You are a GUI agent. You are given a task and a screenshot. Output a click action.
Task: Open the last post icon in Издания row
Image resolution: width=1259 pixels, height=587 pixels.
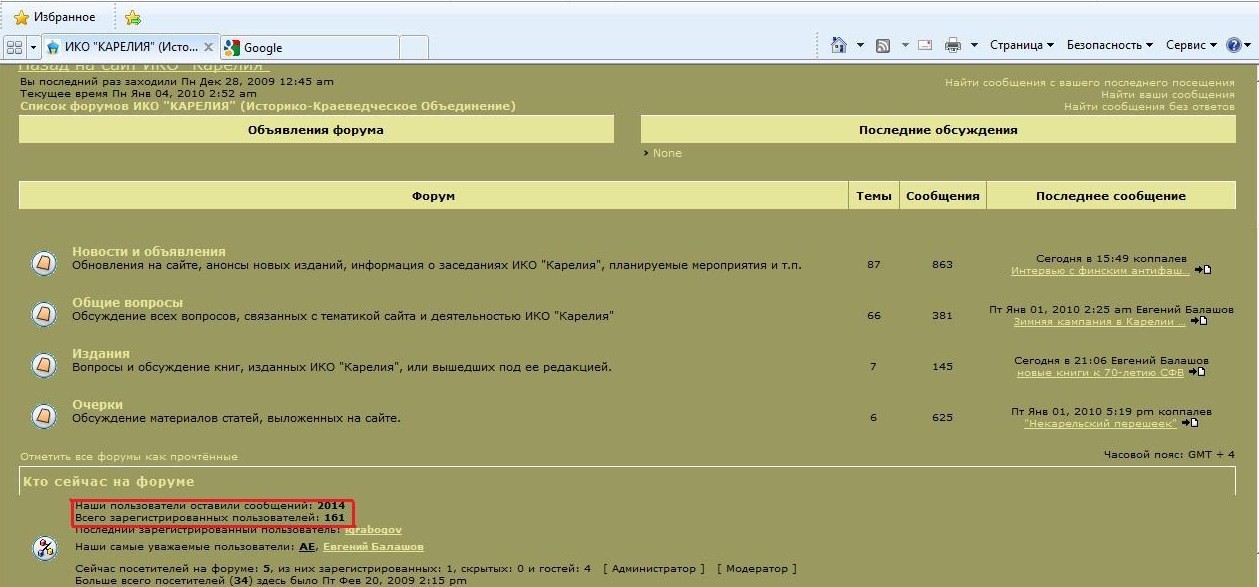1197,373
